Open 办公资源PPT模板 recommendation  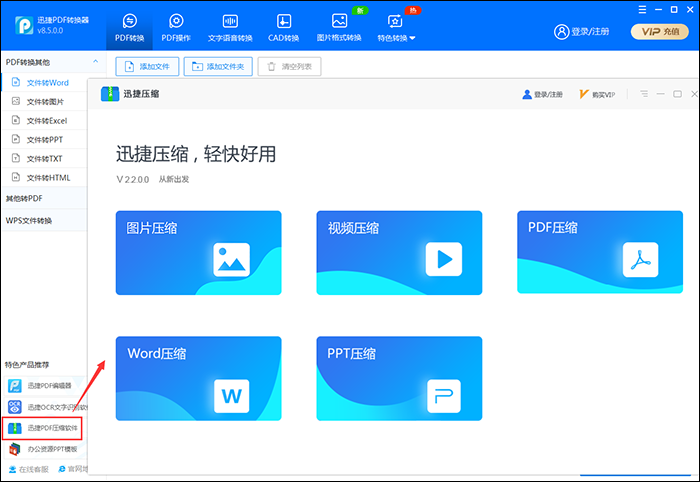pyautogui.click(x=45, y=449)
